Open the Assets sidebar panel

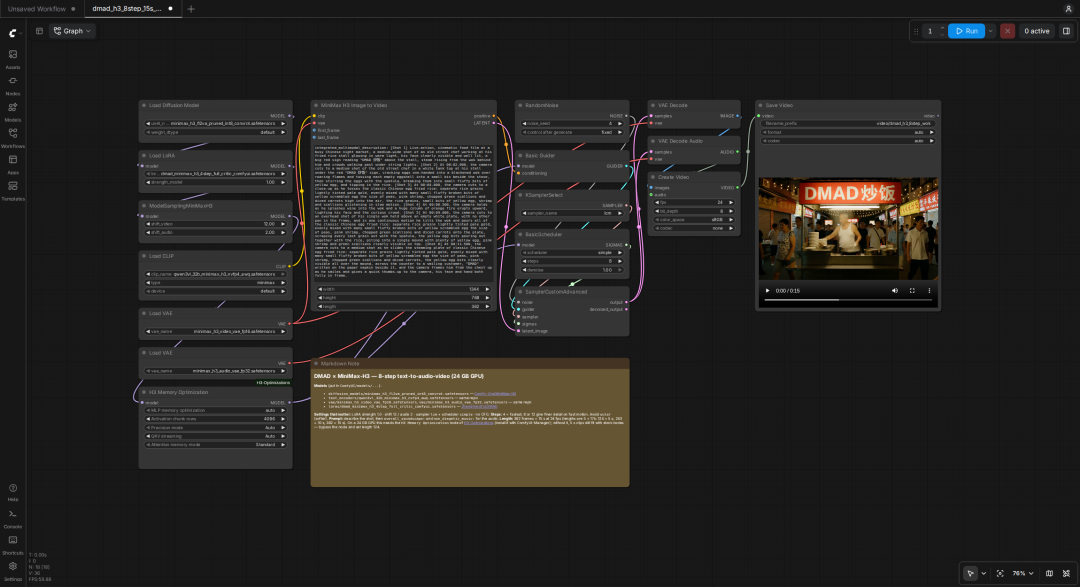pos(12,59)
